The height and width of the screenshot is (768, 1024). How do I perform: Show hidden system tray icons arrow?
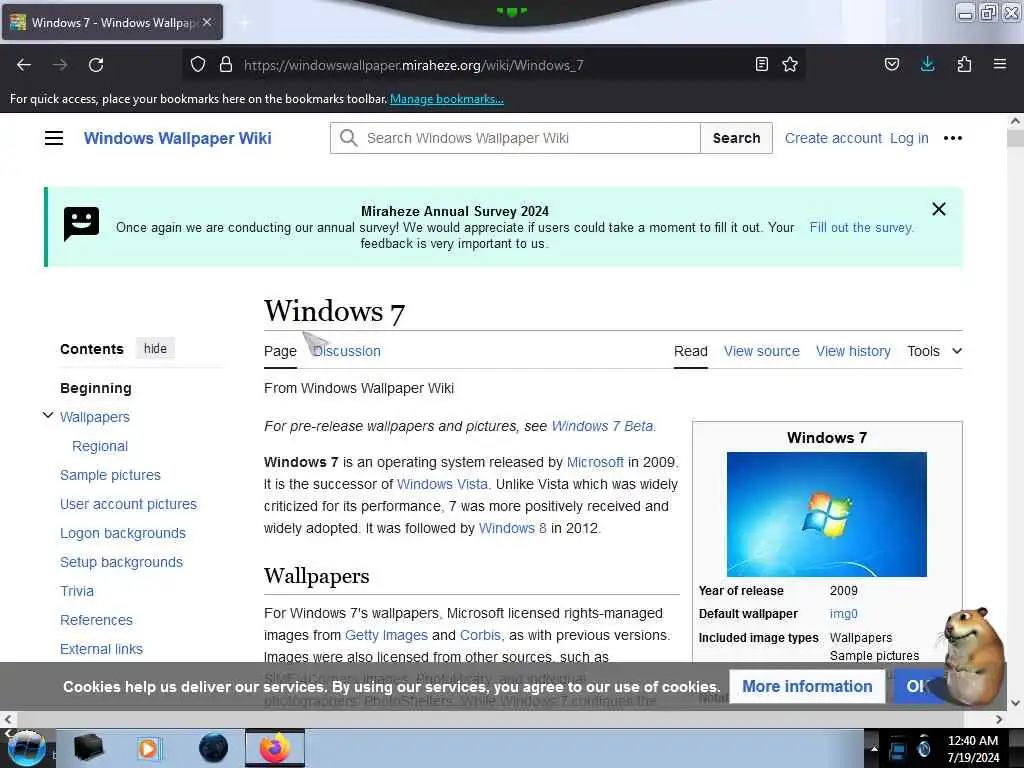874,749
